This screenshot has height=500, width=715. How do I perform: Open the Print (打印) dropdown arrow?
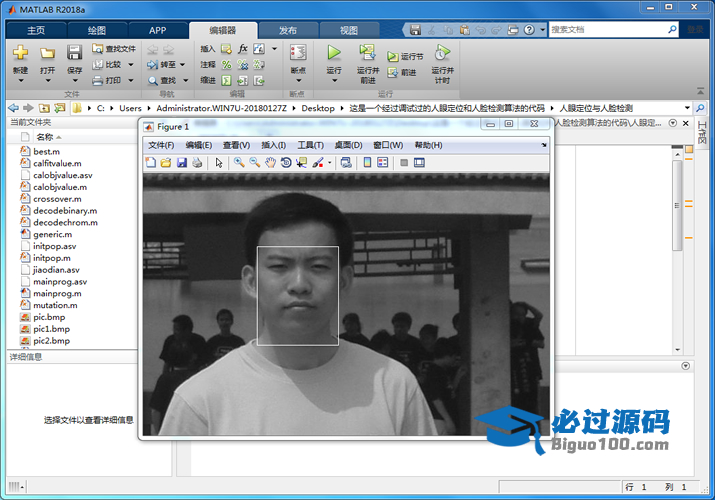pyautogui.click(x=131, y=80)
